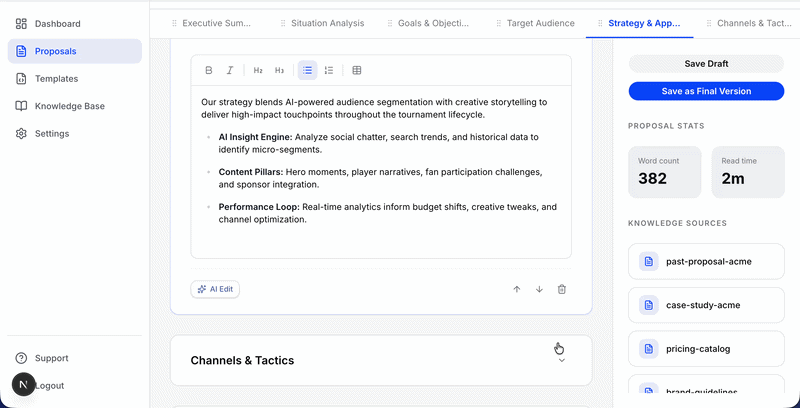The image size is (800, 408).
Task: Click the Proposals document icon
Action: coord(21,51)
